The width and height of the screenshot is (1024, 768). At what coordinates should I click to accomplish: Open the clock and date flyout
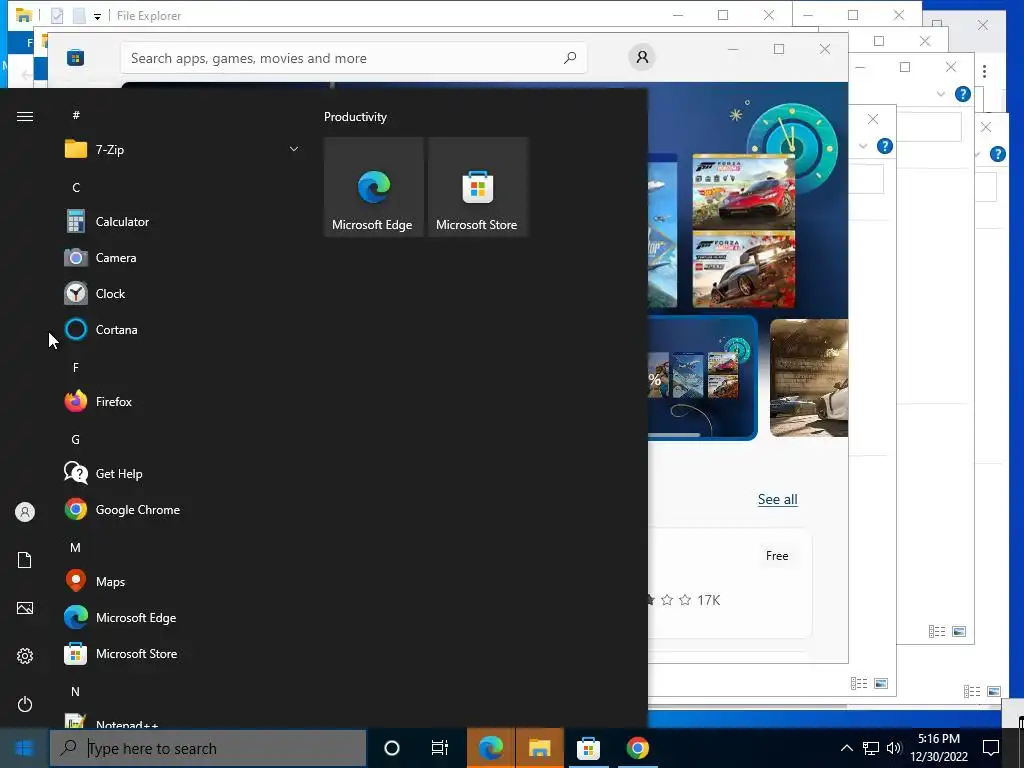coord(939,748)
